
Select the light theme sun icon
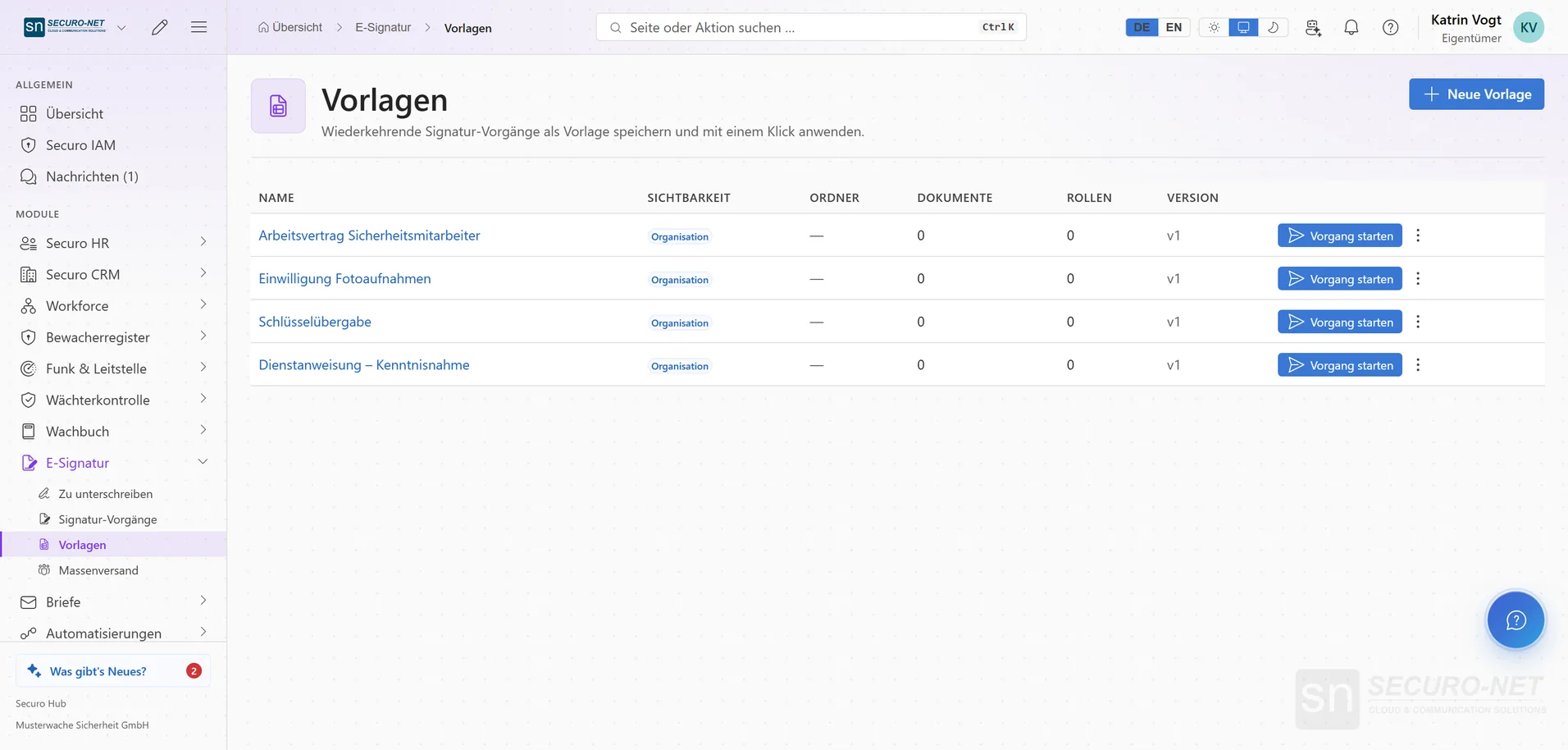pyautogui.click(x=1214, y=27)
